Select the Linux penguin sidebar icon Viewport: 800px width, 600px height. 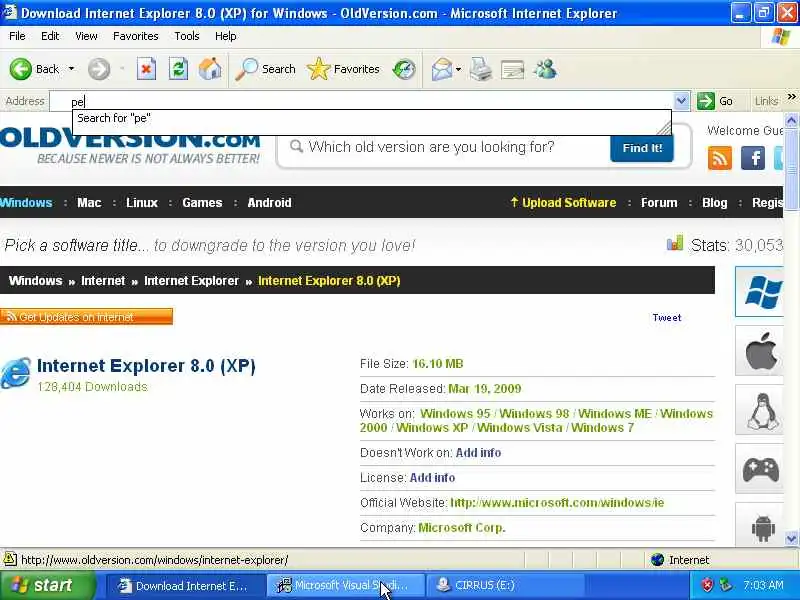point(760,410)
